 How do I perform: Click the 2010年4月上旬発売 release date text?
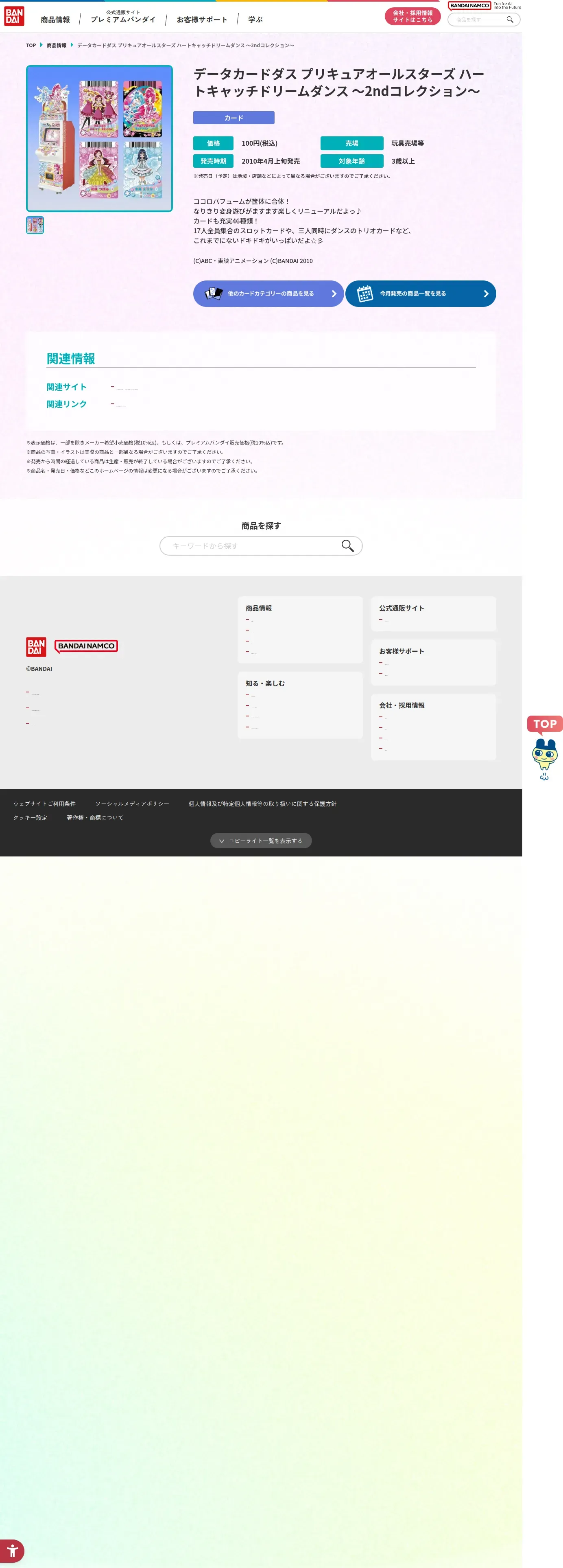point(271,161)
